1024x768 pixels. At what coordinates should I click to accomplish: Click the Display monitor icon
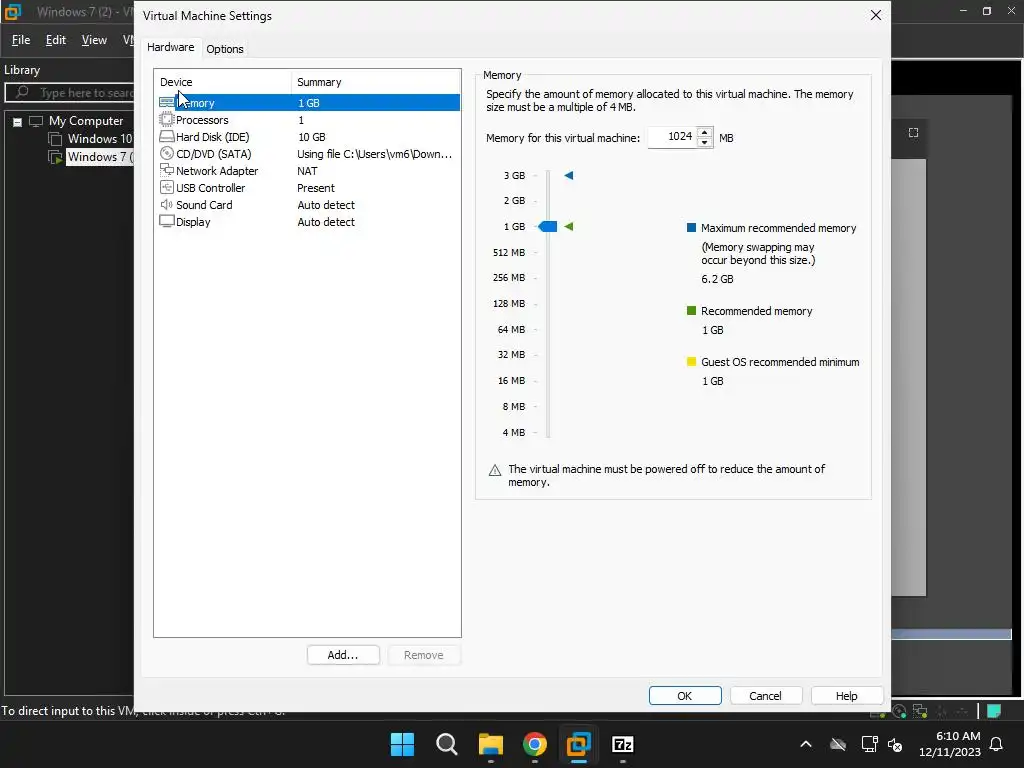tap(167, 221)
